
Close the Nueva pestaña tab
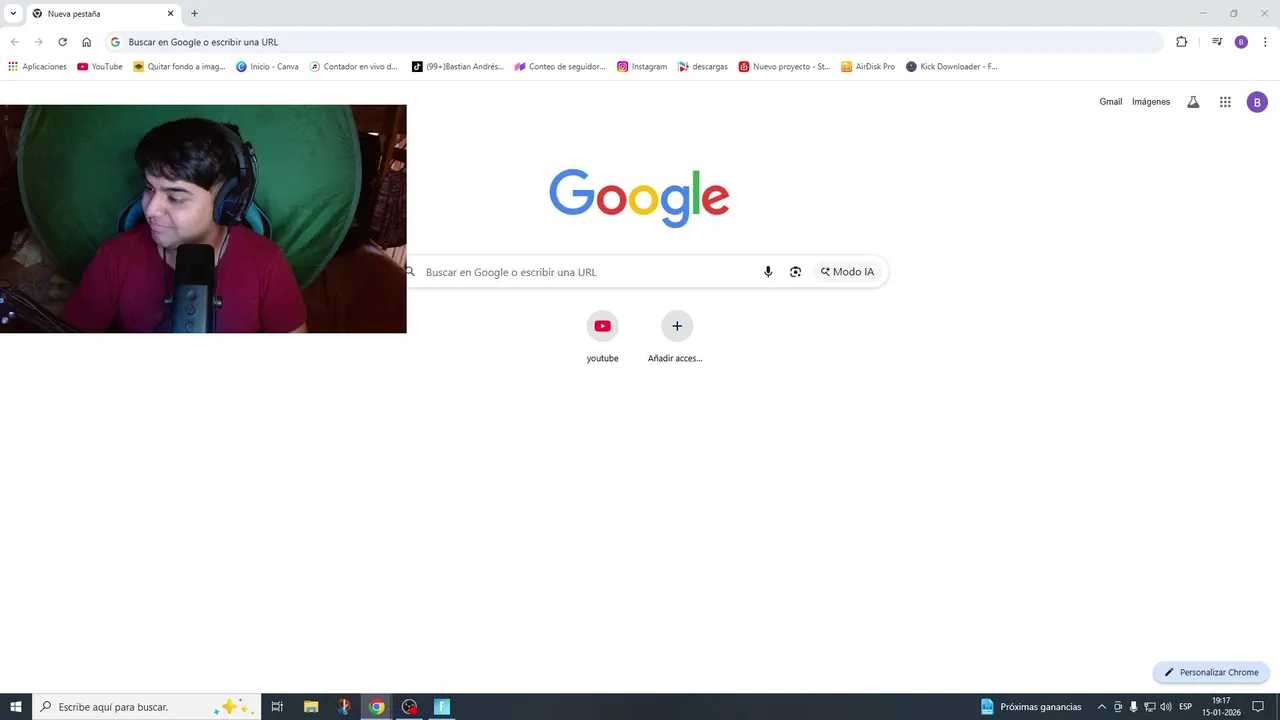tap(171, 14)
